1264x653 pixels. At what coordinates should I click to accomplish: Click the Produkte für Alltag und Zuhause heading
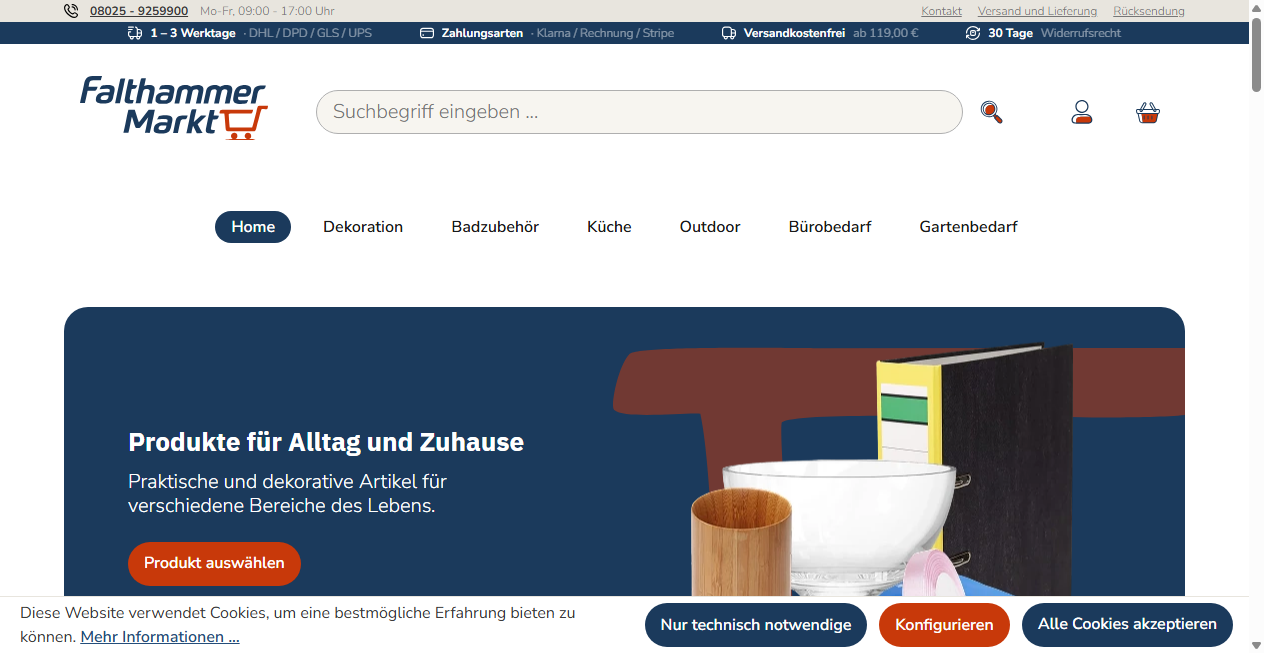tap(326, 442)
